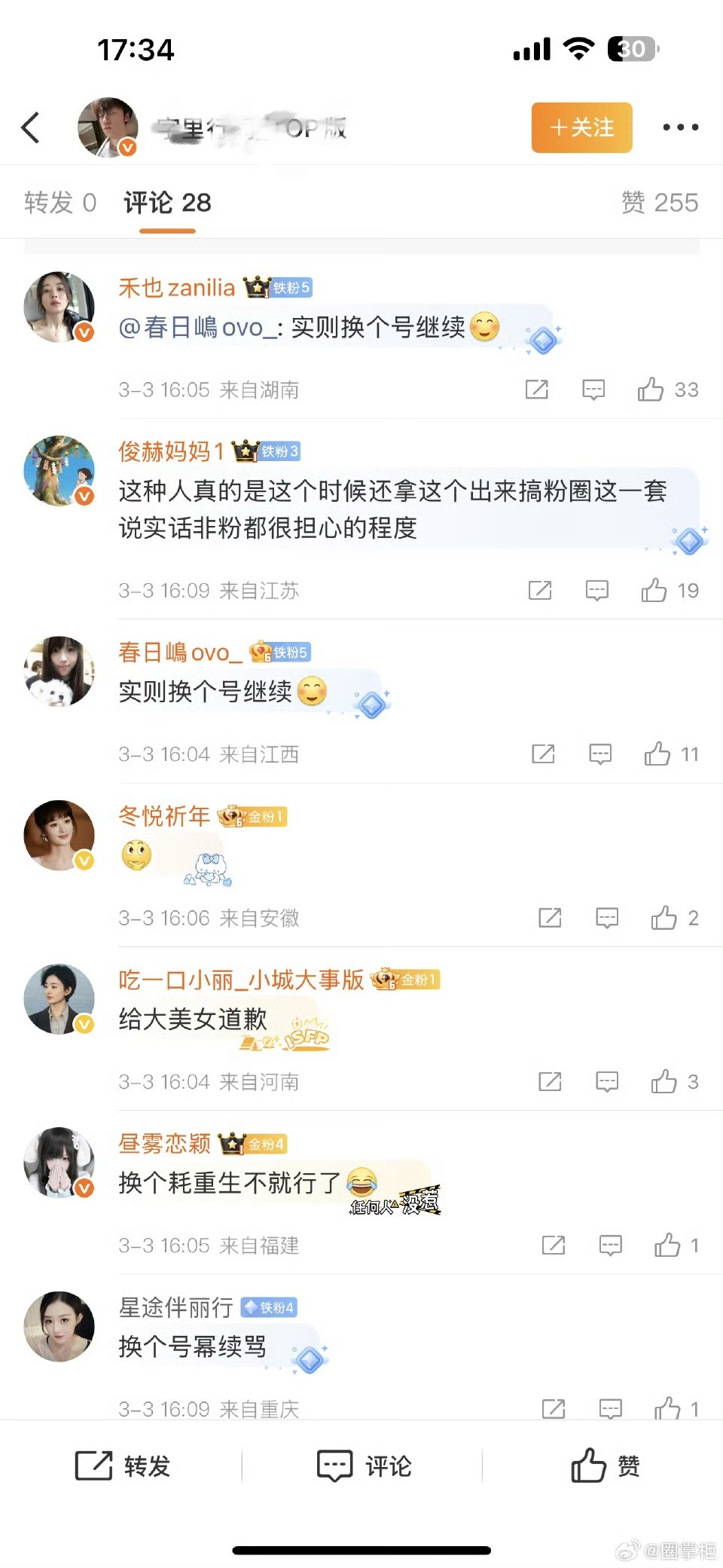
Task: Follow the author with +关注 button
Action: (x=582, y=127)
